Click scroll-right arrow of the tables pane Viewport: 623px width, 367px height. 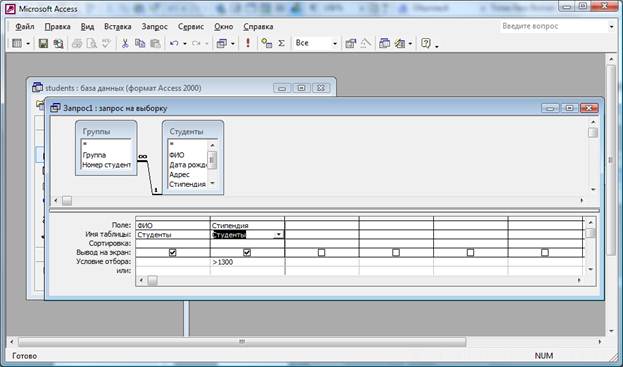(582, 201)
